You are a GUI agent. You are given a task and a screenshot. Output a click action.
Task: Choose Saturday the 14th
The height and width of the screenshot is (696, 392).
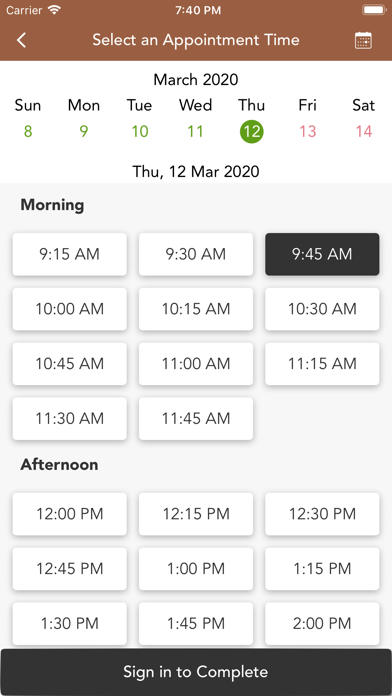(364, 131)
